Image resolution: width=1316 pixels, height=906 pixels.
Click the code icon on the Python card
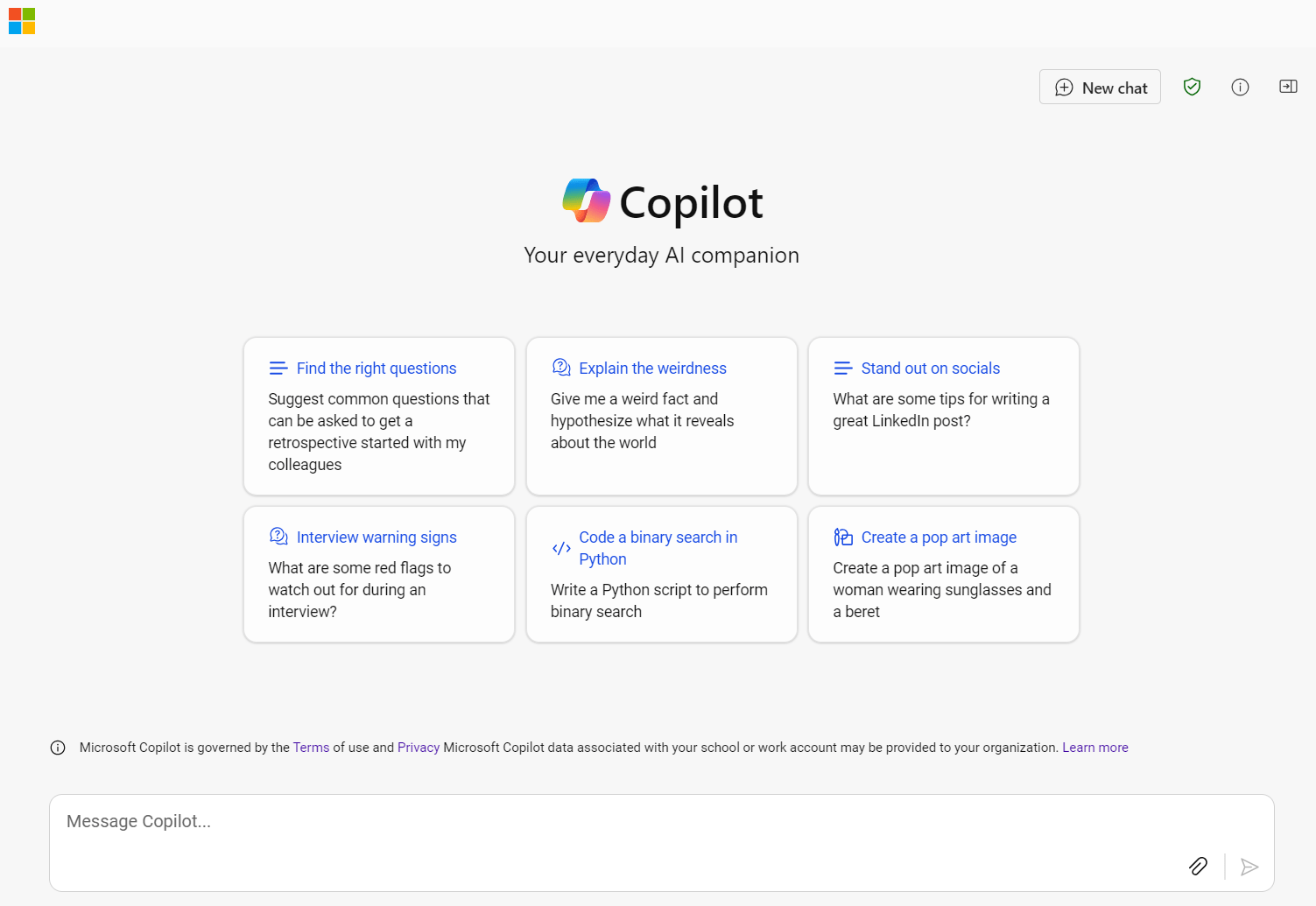(x=560, y=547)
